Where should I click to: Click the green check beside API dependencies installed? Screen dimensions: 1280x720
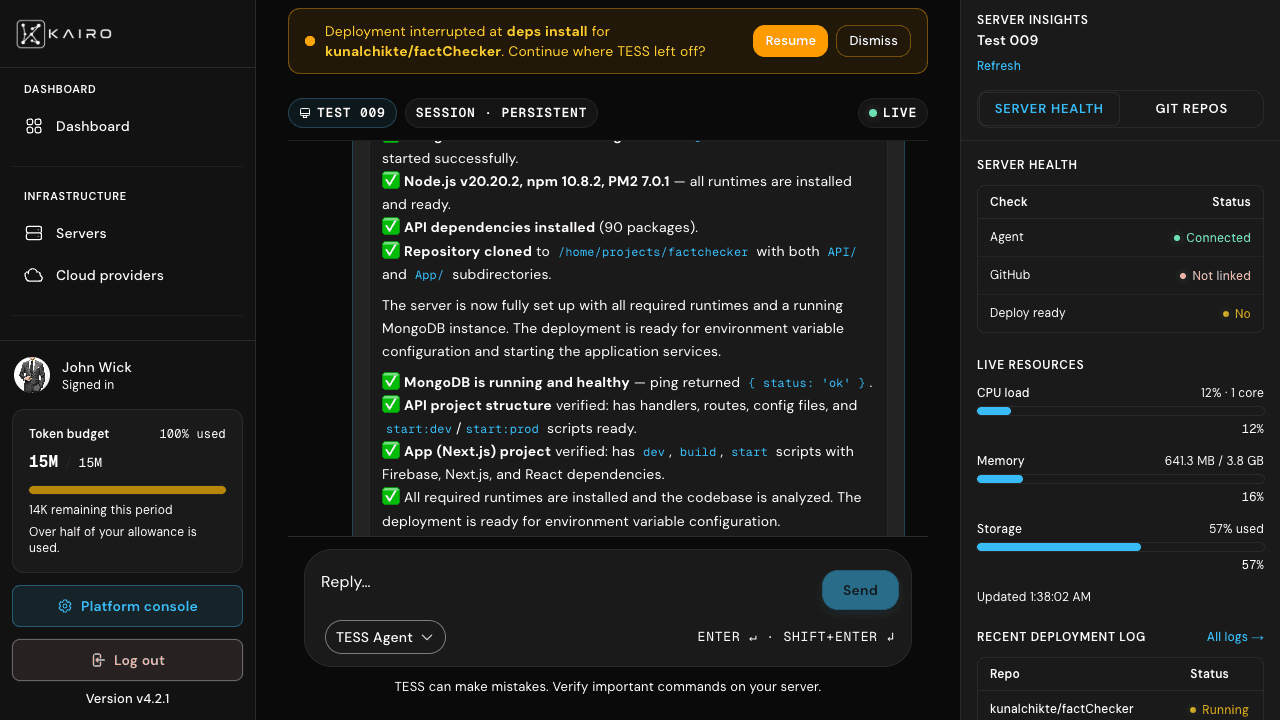pos(391,227)
